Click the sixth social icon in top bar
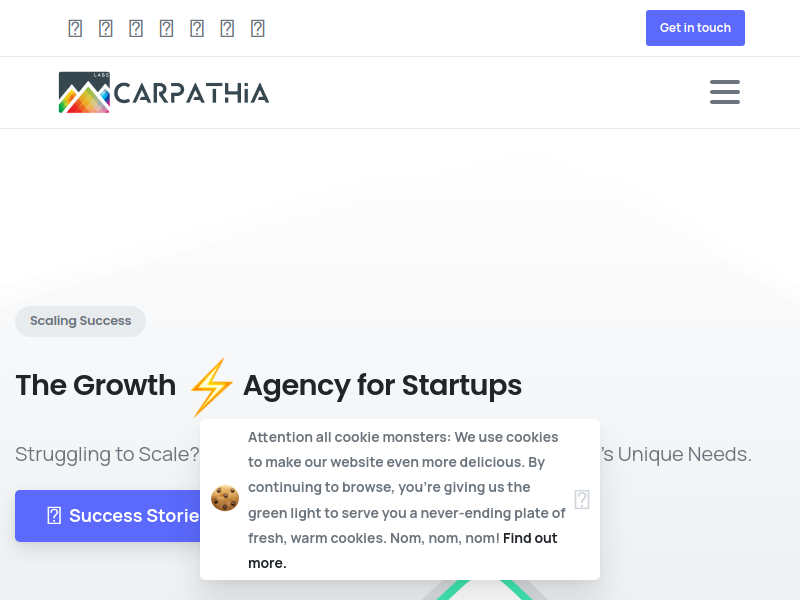This screenshot has width=800, height=600. [x=227, y=28]
